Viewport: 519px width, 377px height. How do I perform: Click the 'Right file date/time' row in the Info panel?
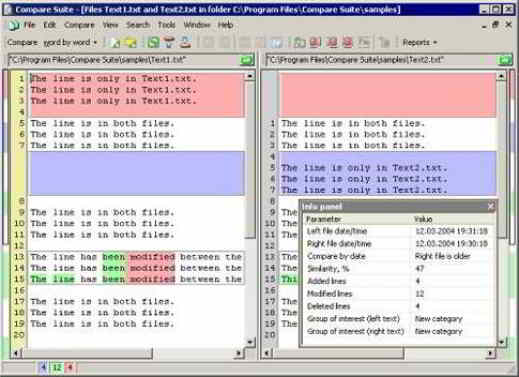click(399, 244)
